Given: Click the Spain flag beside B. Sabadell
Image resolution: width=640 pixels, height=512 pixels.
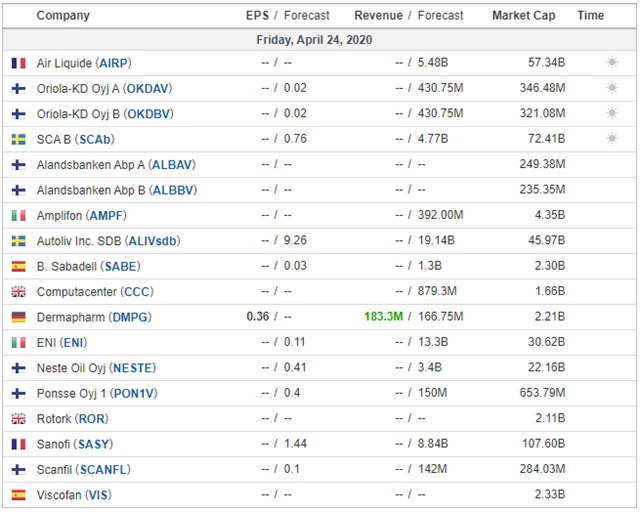Looking at the screenshot, I should [x=18, y=266].
